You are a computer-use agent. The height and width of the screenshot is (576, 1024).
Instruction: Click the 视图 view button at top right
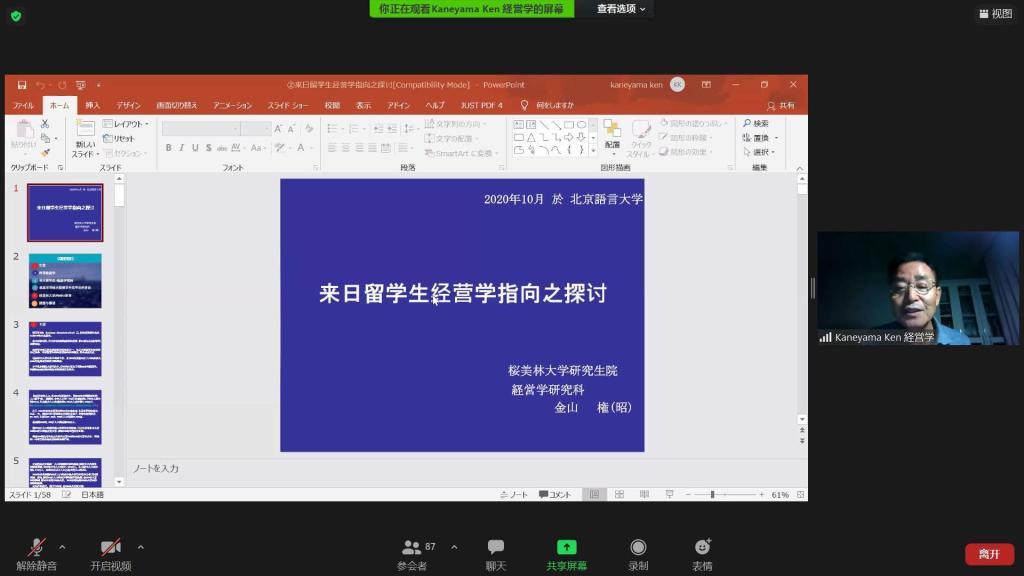pyautogui.click(x=995, y=14)
